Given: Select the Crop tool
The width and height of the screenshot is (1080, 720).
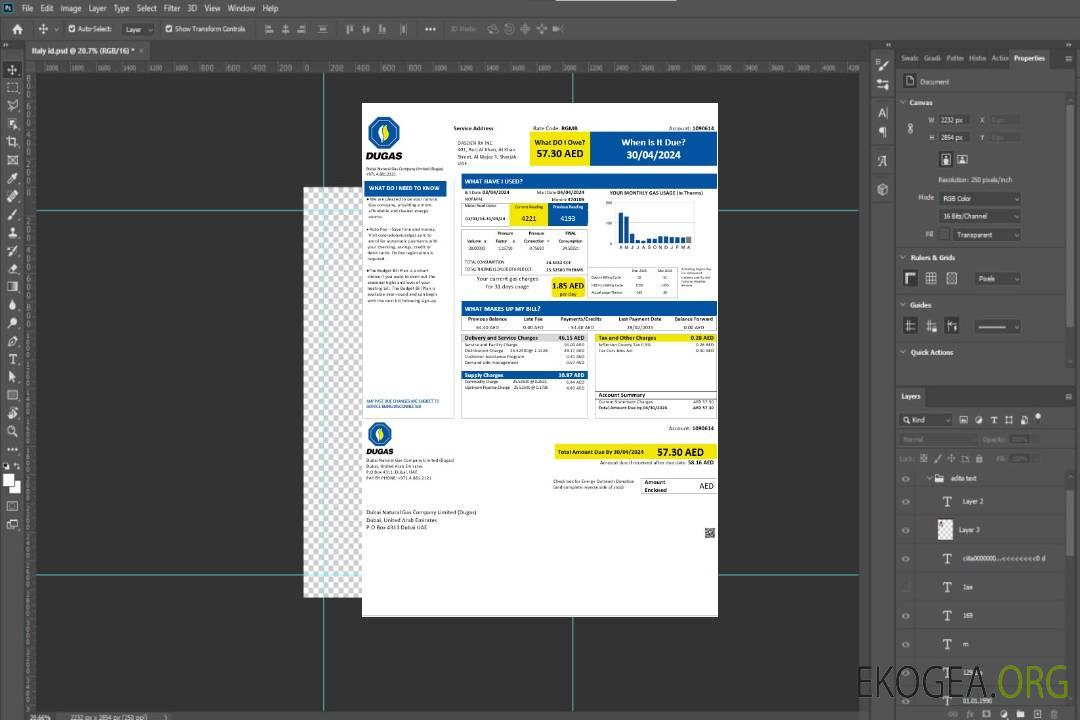Looking at the screenshot, I should coord(12,142).
